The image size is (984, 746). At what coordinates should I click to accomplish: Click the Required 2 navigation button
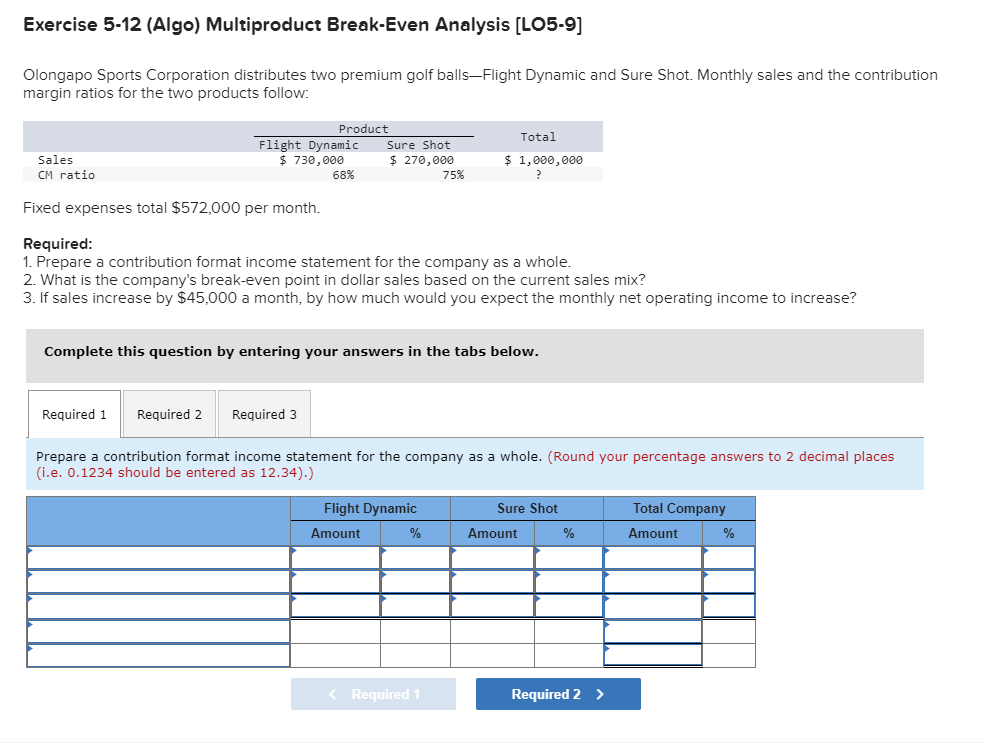[558, 693]
